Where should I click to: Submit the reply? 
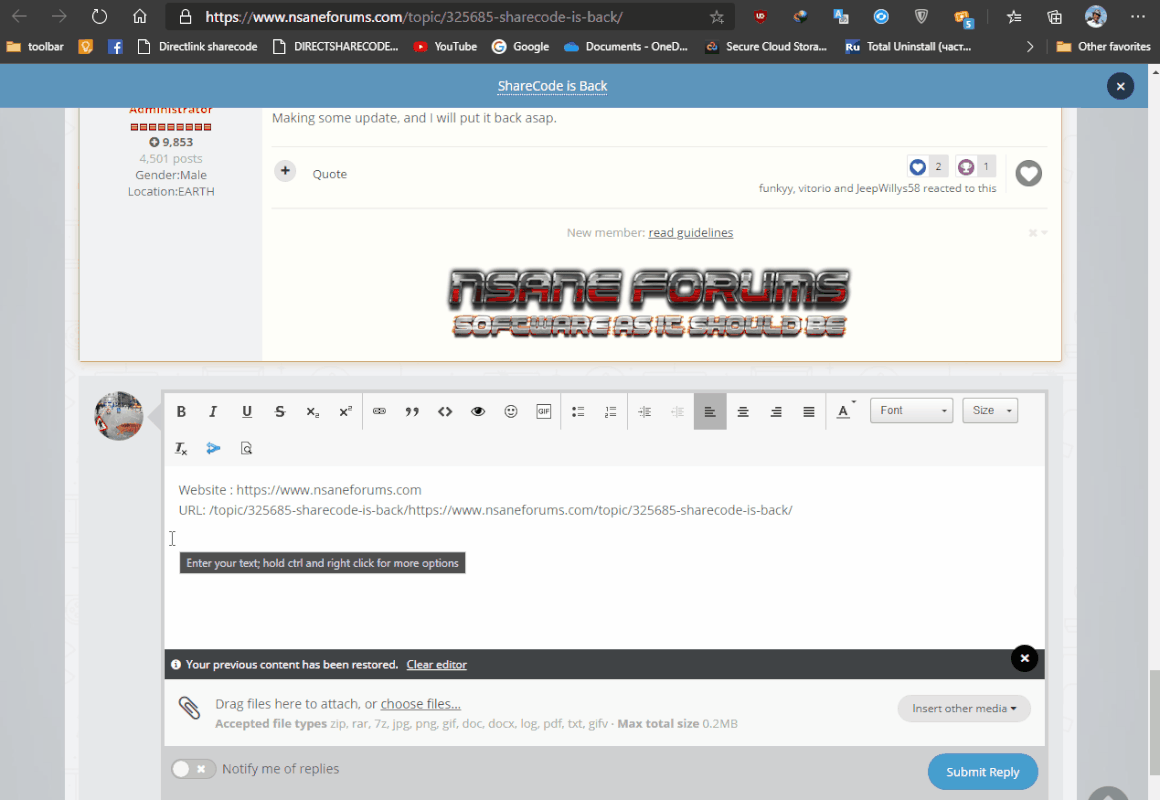(x=982, y=772)
